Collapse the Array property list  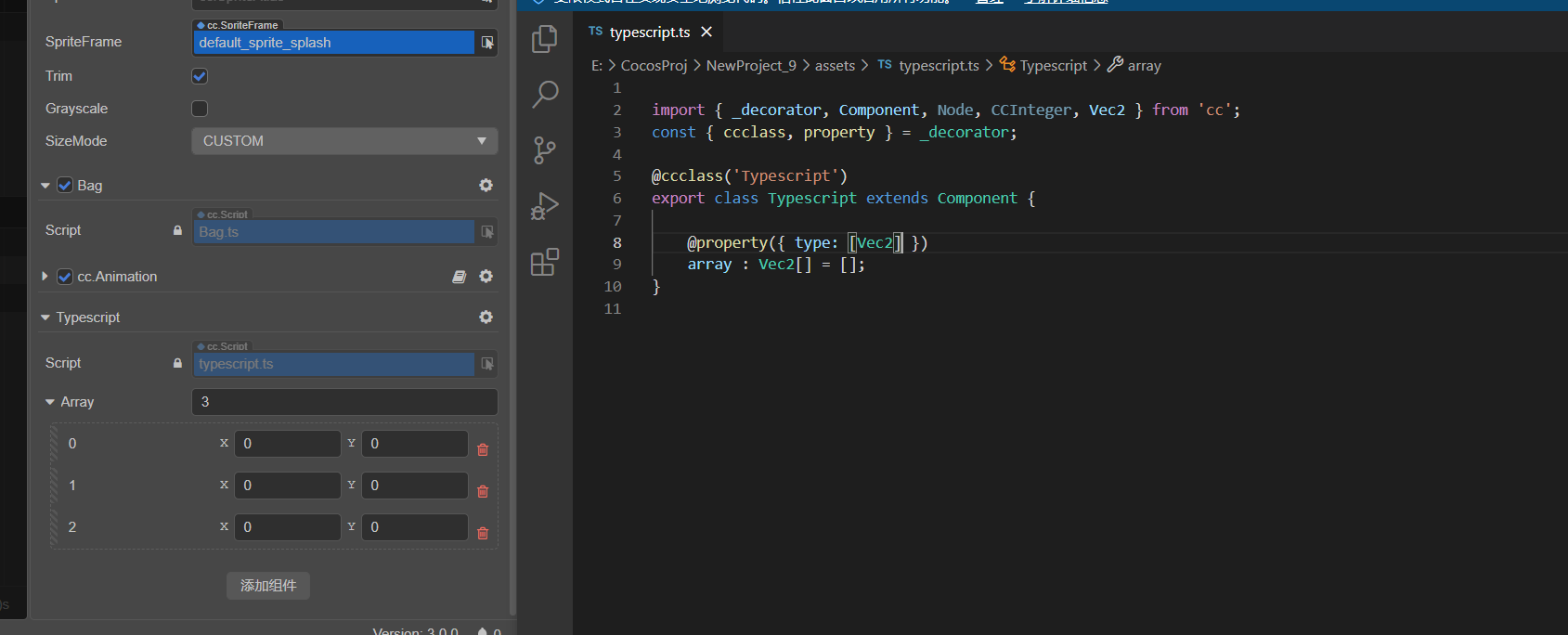(x=50, y=402)
